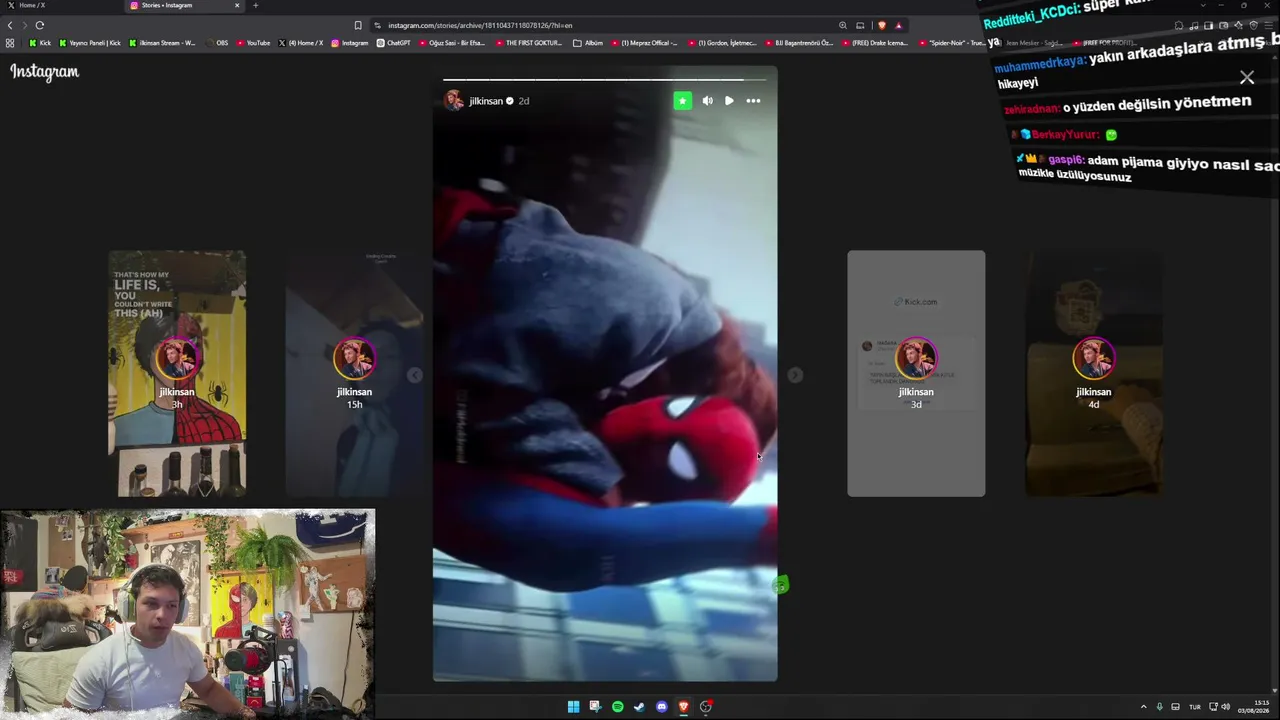Open the ChatGPT bookmark
The width and height of the screenshot is (1280, 720).
coord(394,43)
